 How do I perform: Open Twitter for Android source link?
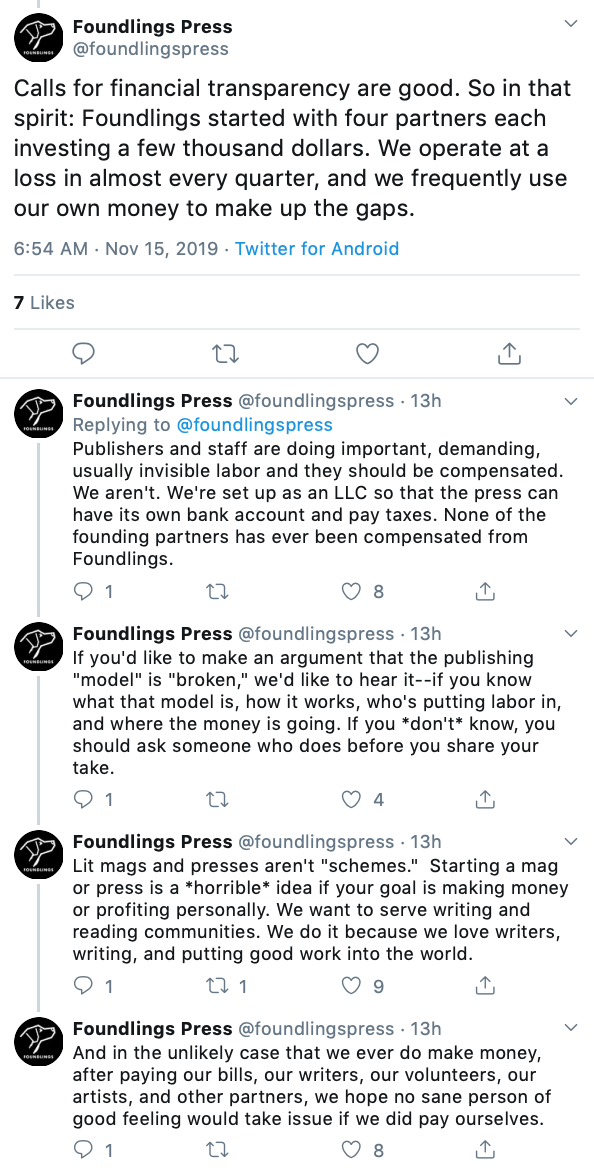pos(317,248)
